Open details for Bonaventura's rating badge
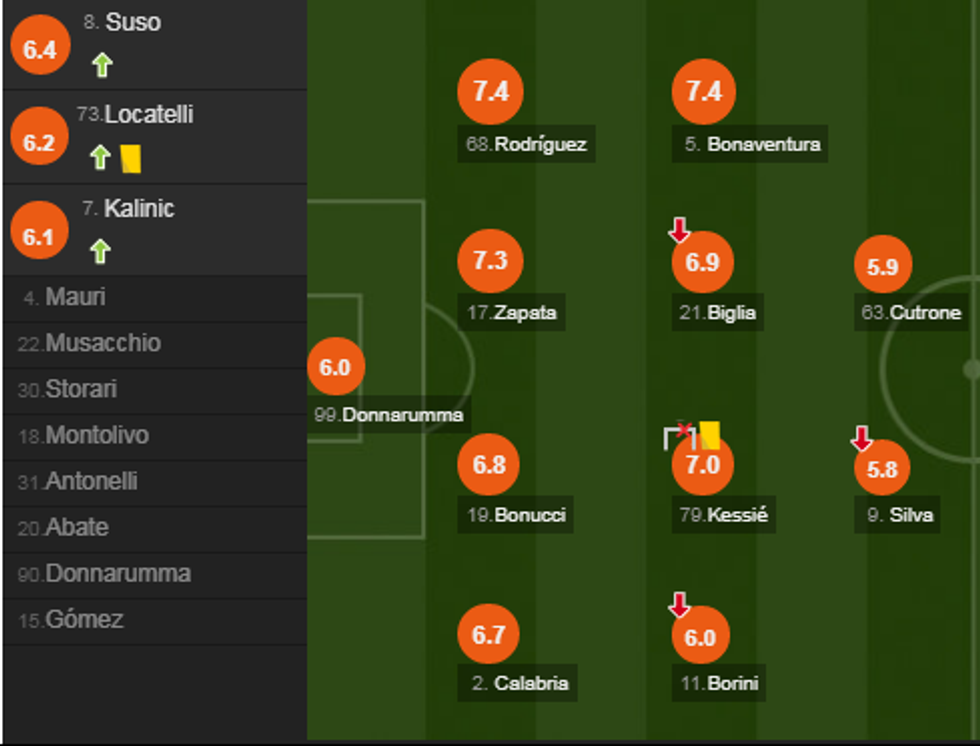This screenshot has width=980, height=746. pyautogui.click(x=702, y=91)
